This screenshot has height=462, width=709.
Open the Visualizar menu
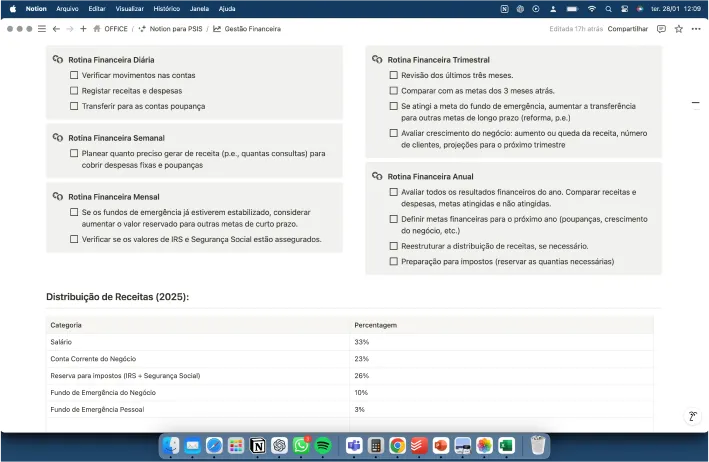[x=129, y=9]
